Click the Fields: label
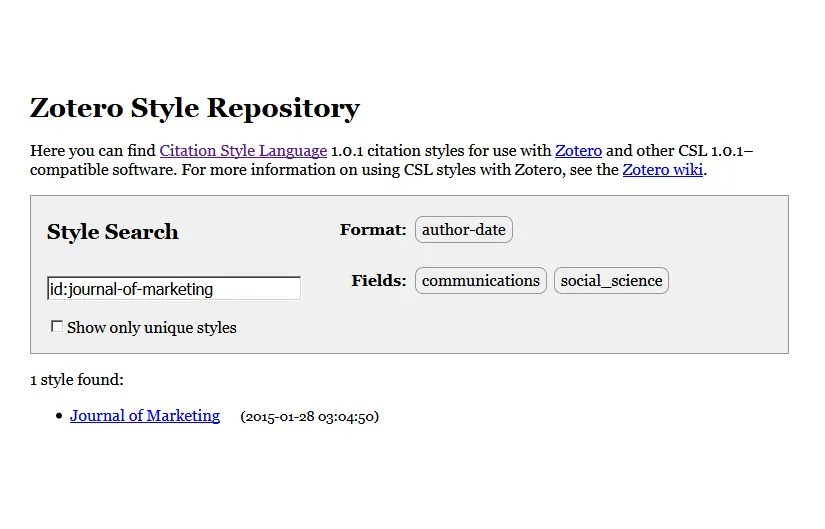 pos(379,281)
